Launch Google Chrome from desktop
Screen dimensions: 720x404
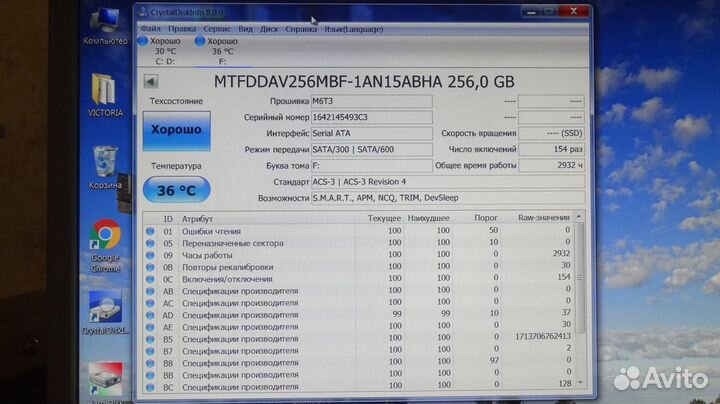105,246
